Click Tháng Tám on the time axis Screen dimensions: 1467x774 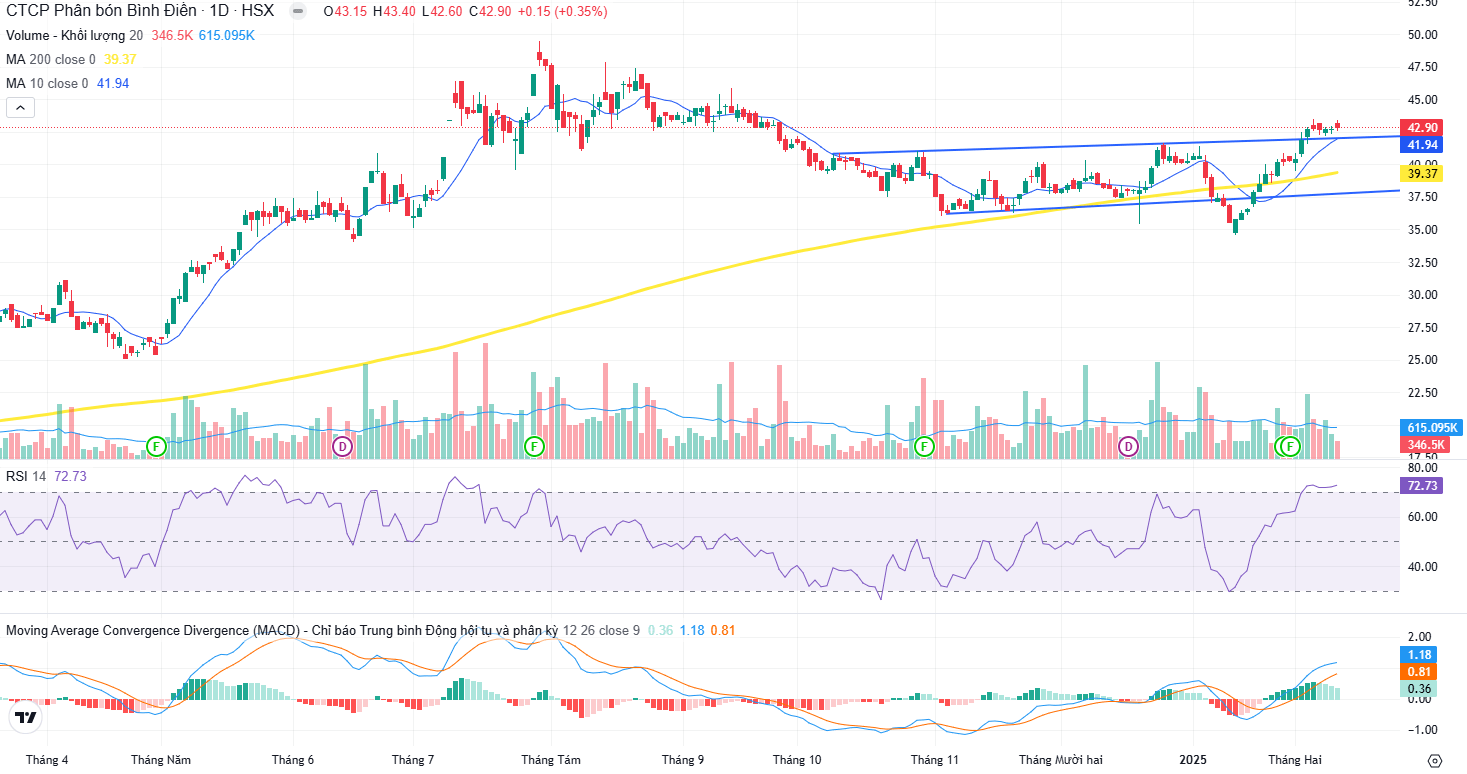(550, 760)
